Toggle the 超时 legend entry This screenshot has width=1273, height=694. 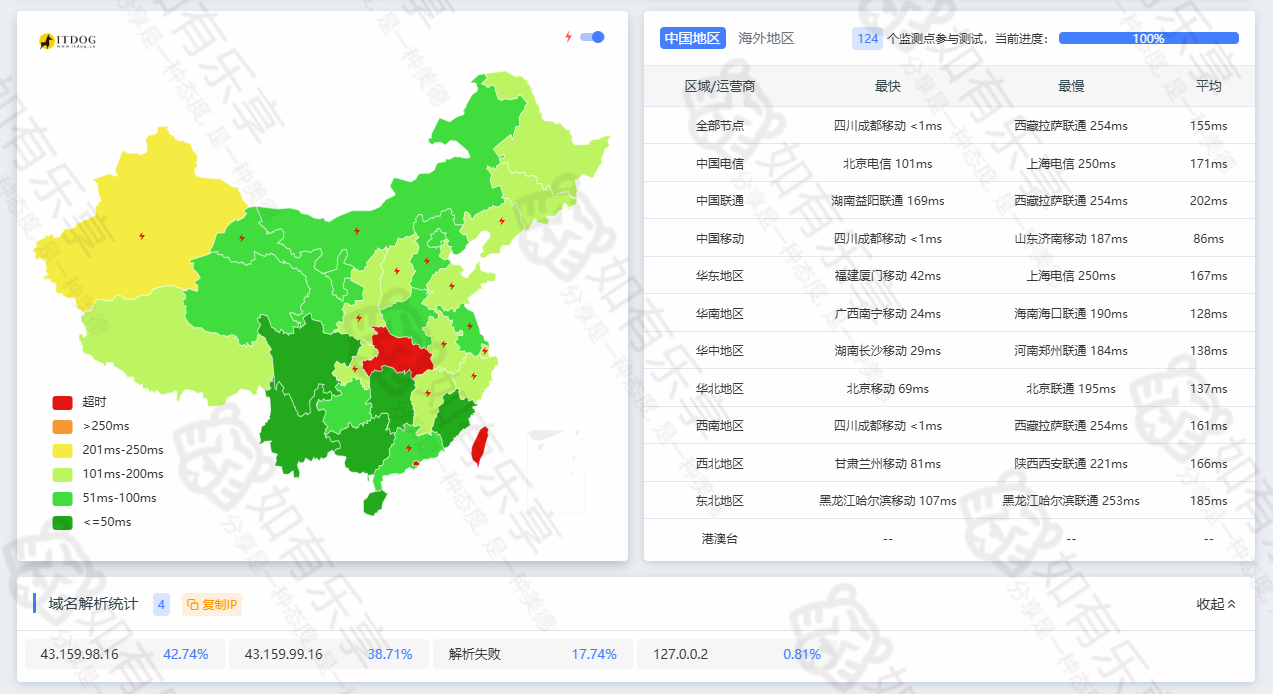click(x=80, y=402)
